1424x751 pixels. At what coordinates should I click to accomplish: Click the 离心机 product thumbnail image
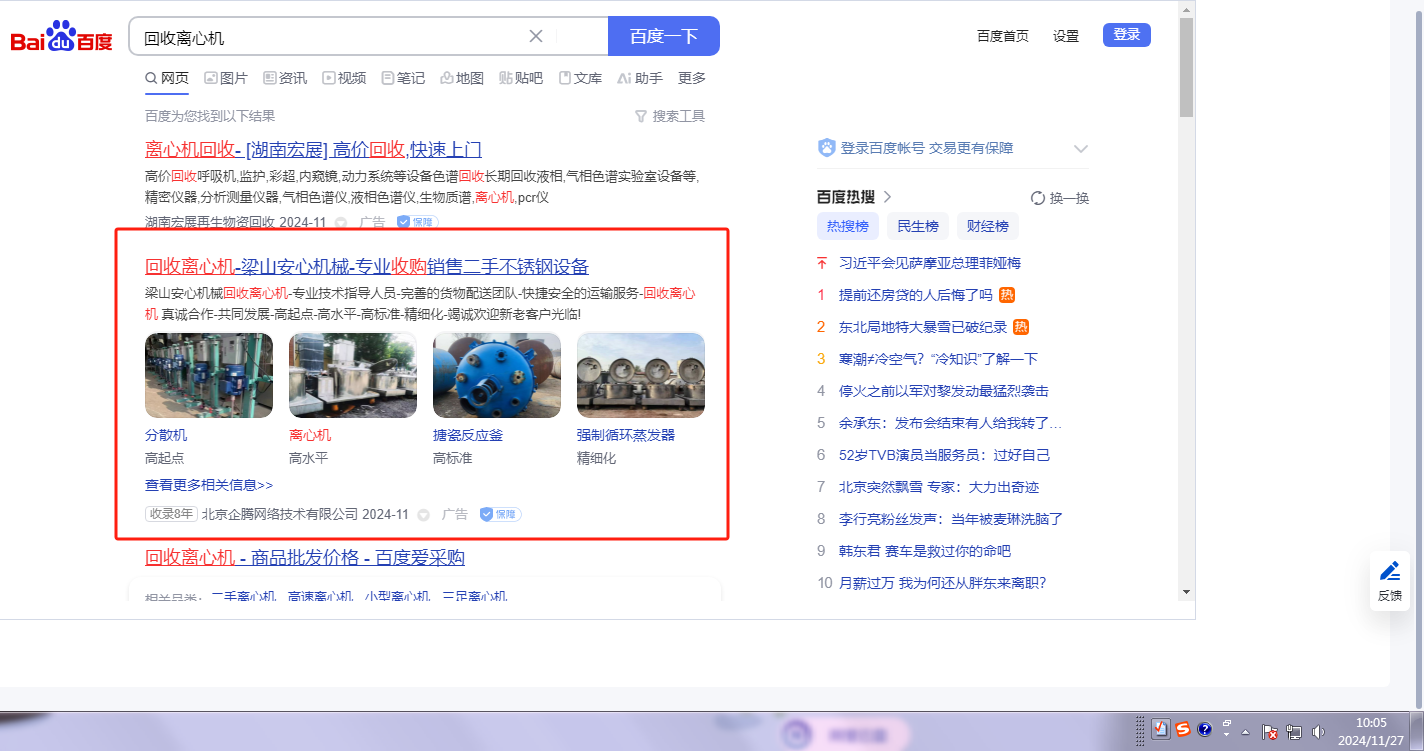pyautogui.click(x=353, y=375)
